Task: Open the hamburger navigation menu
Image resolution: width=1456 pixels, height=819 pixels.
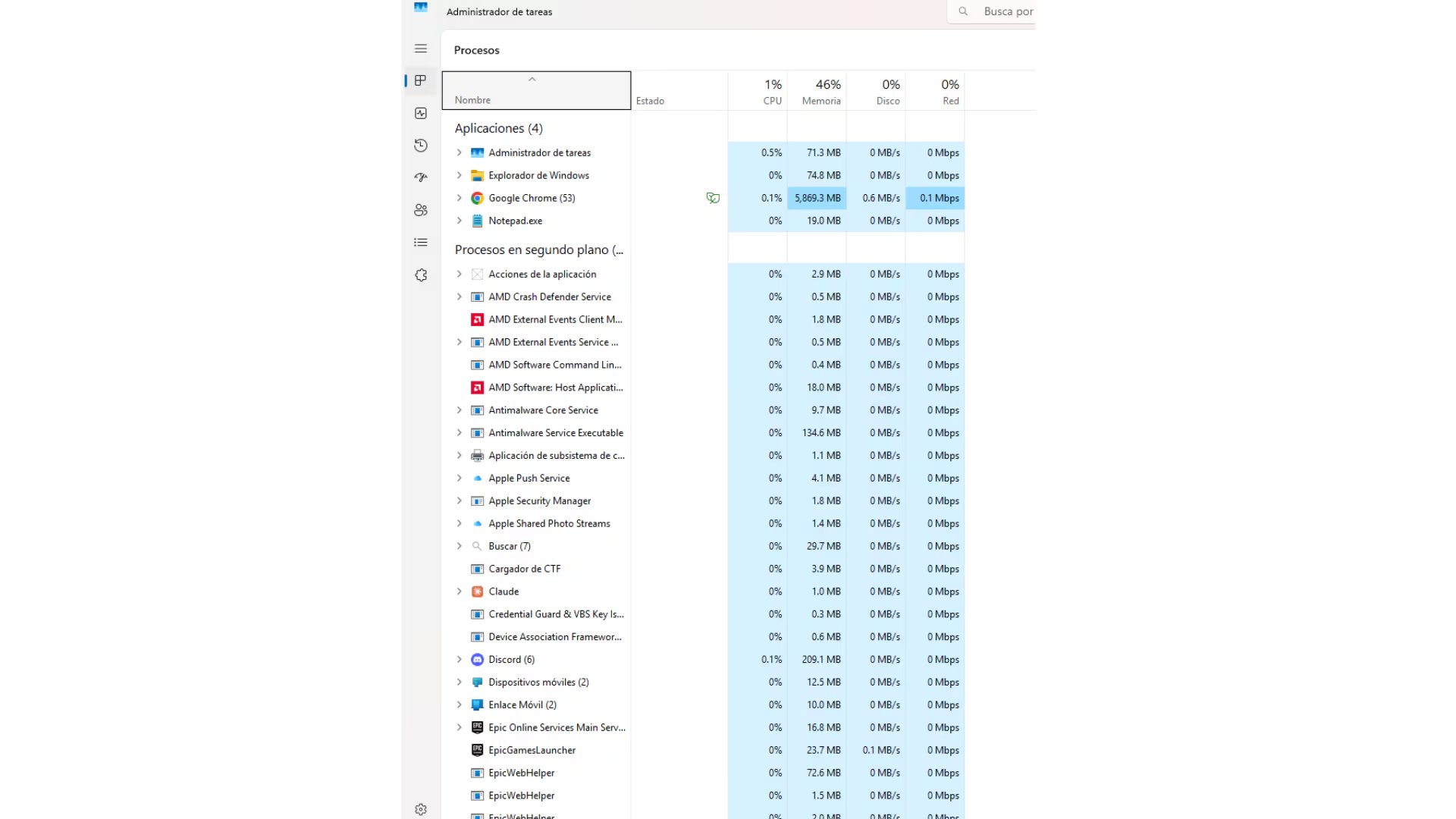Action: [x=421, y=49]
